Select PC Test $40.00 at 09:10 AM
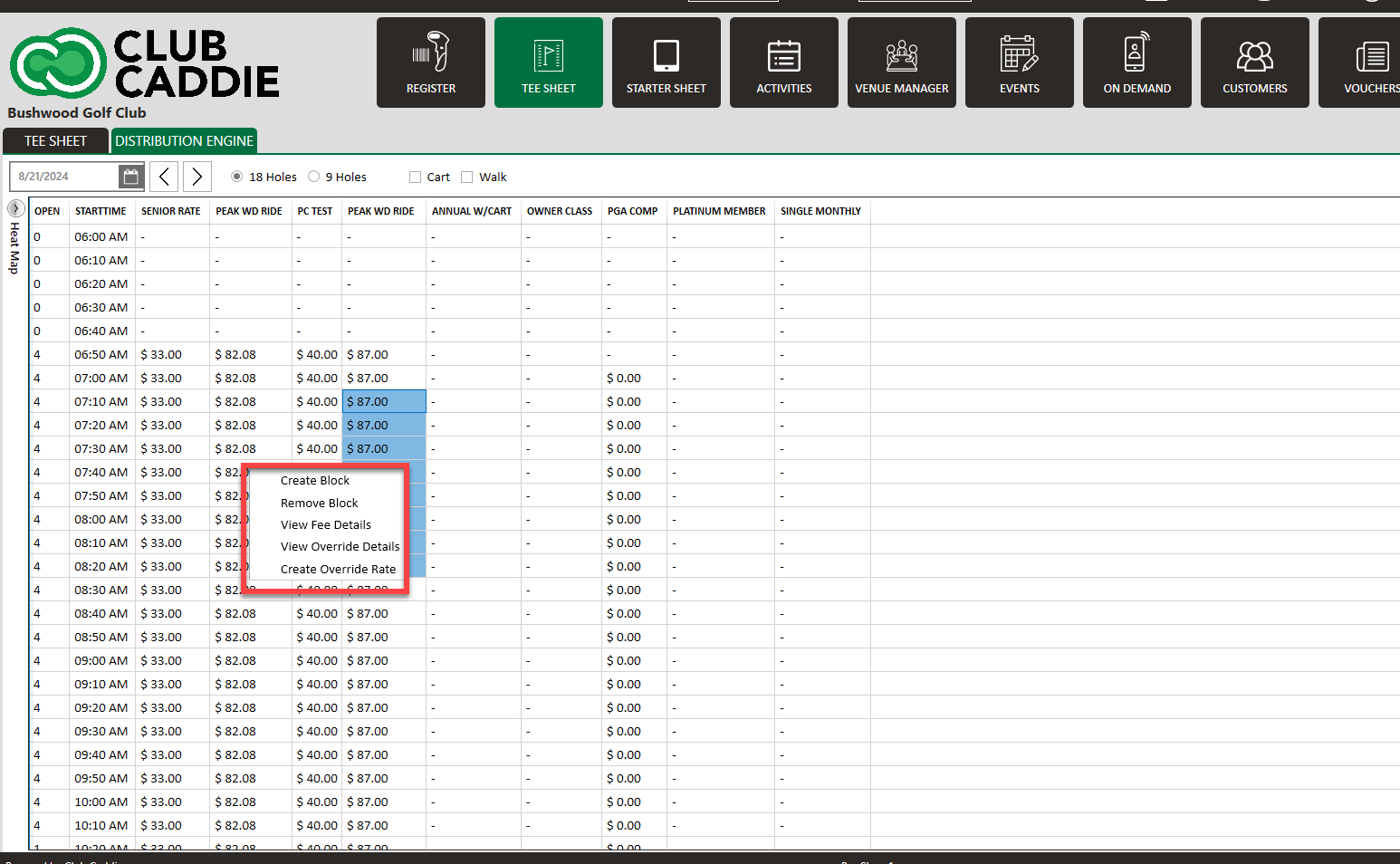This screenshot has width=1400, height=864. click(317, 685)
